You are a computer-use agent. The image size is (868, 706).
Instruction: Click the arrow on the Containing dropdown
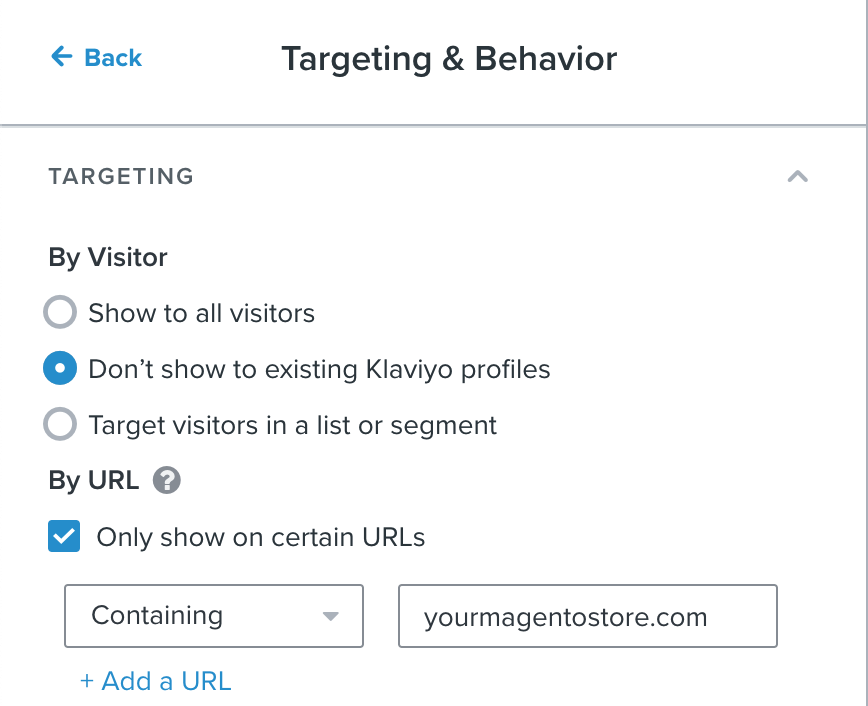pyautogui.click(x=331, y=617)
